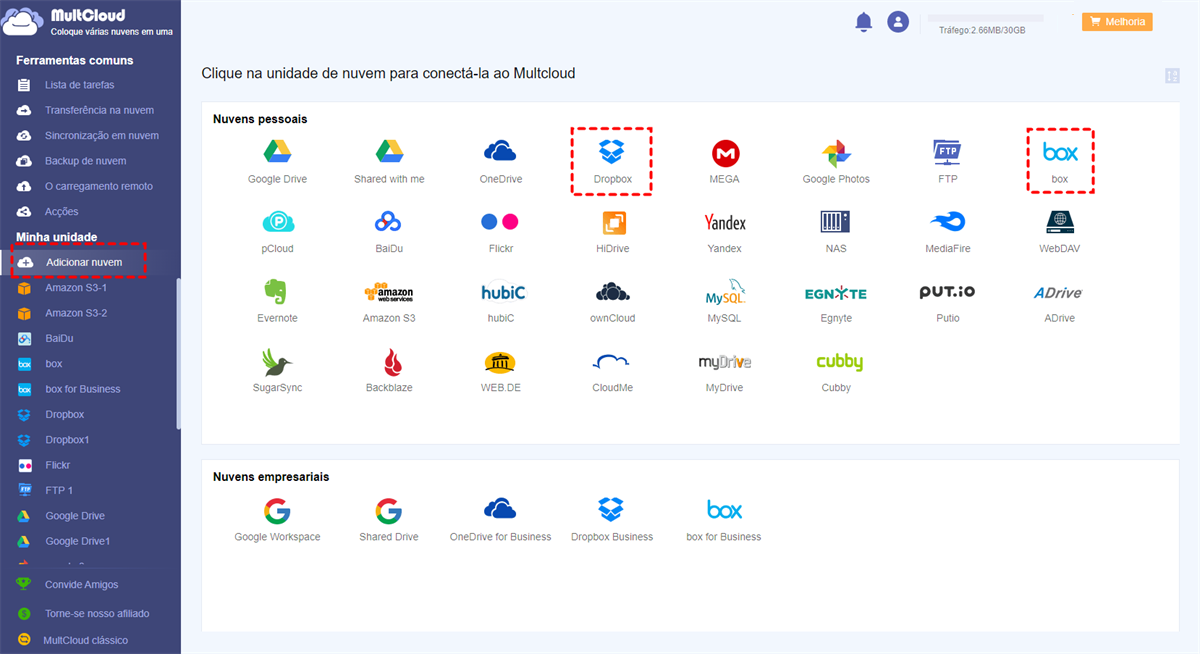Open the user account avatar

[898, 22]
